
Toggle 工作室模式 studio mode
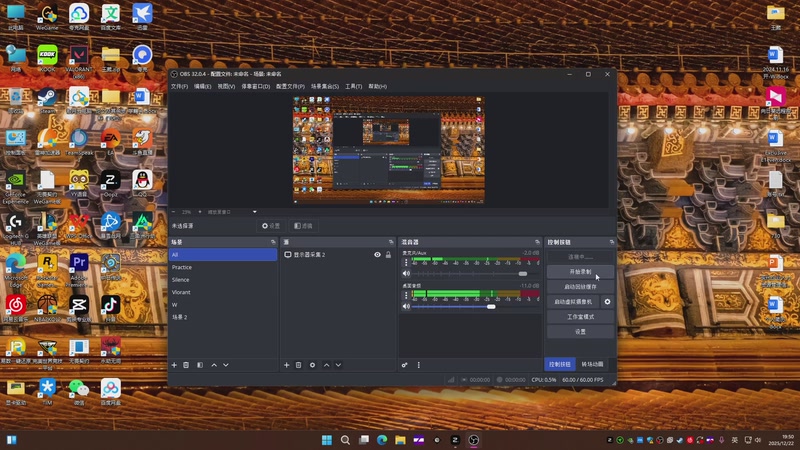point(580,317)
